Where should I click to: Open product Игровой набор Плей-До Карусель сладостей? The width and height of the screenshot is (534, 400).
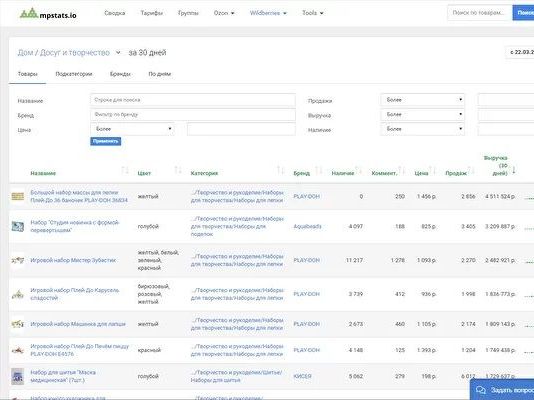(x=75, y=294)
